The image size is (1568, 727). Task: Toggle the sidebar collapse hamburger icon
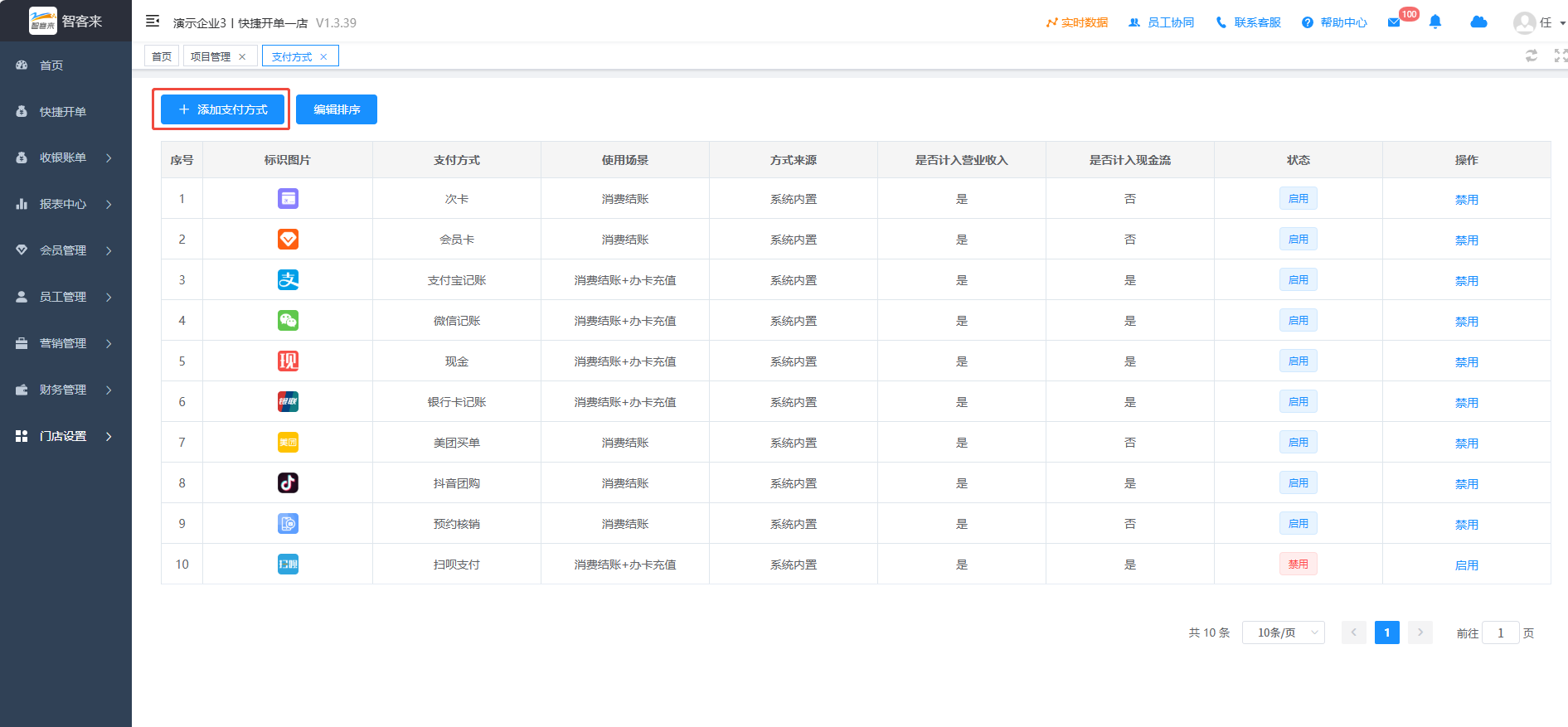click(x=153, y=22)
